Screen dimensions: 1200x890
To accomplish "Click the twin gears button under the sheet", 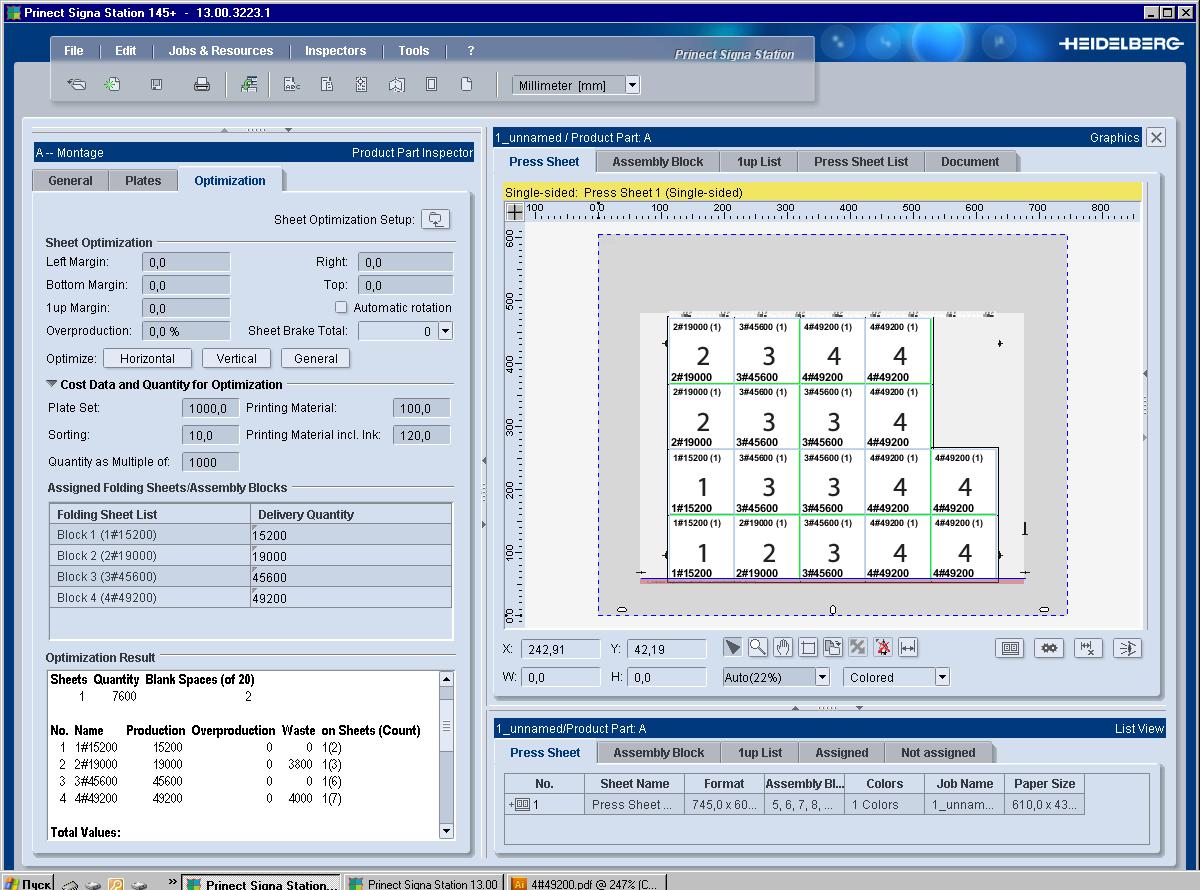I will (1049, 648).
